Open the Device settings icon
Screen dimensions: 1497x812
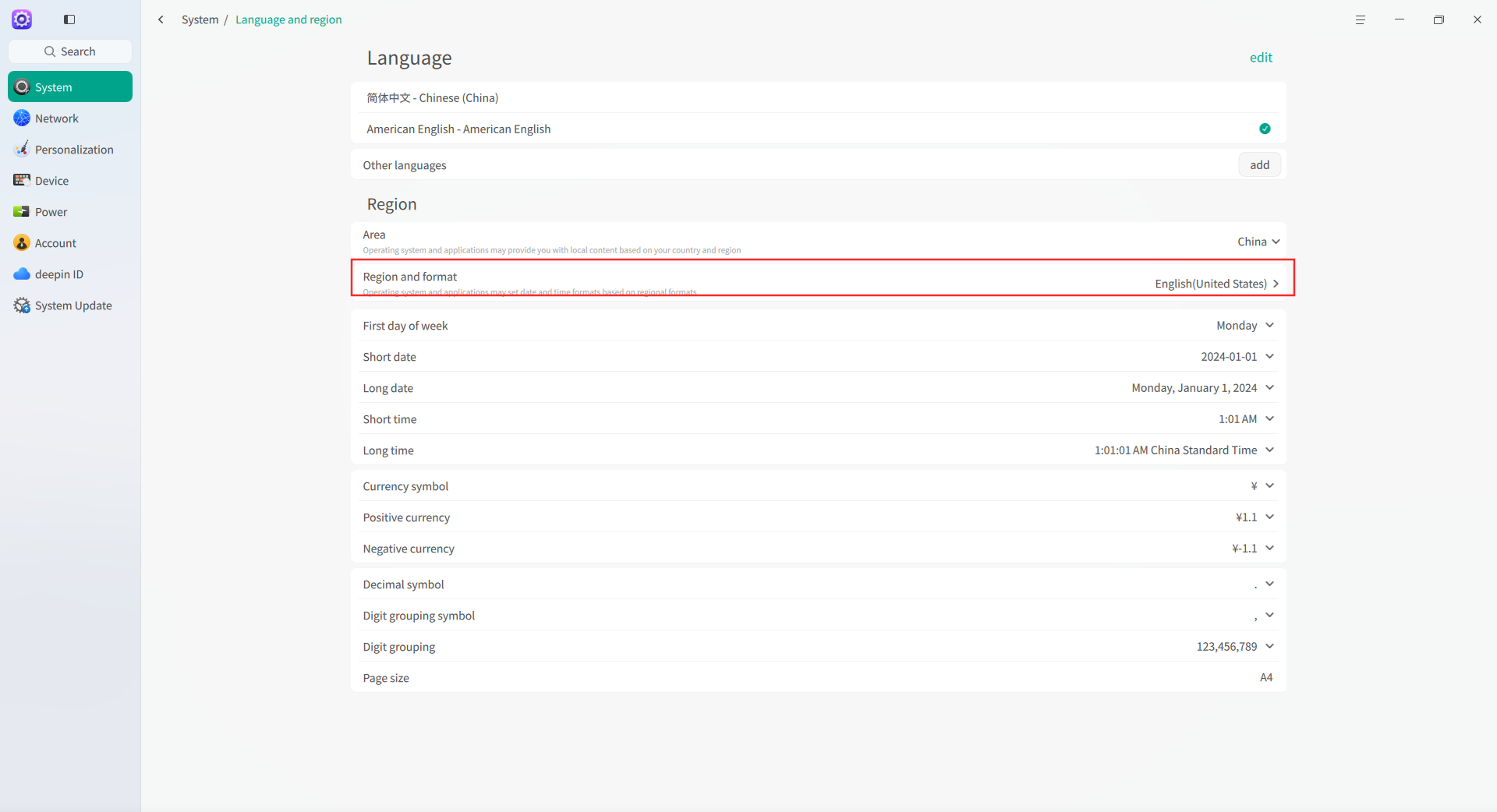22,180
